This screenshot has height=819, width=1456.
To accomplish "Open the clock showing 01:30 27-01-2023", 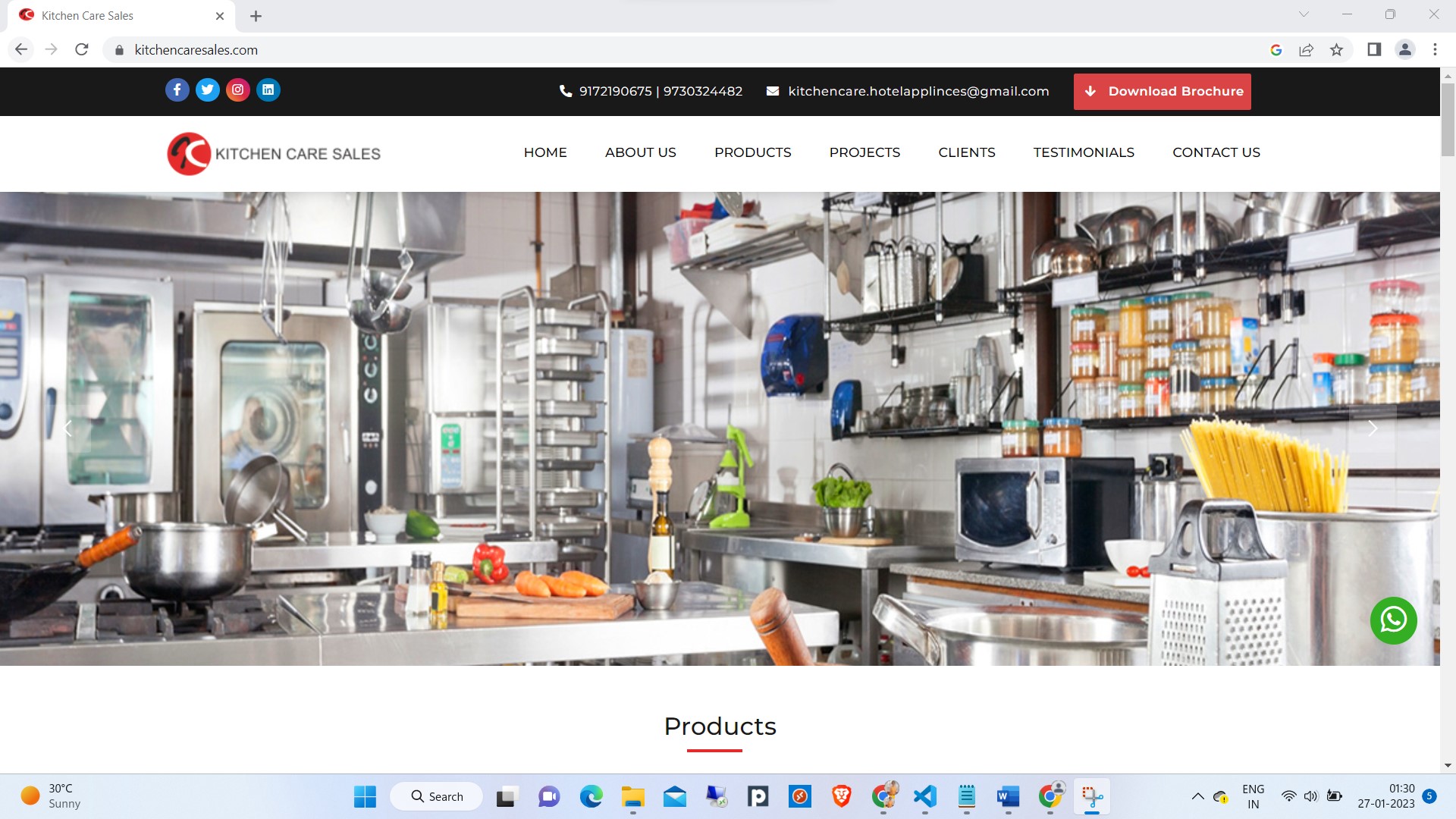I will [x=1385, y=796].
